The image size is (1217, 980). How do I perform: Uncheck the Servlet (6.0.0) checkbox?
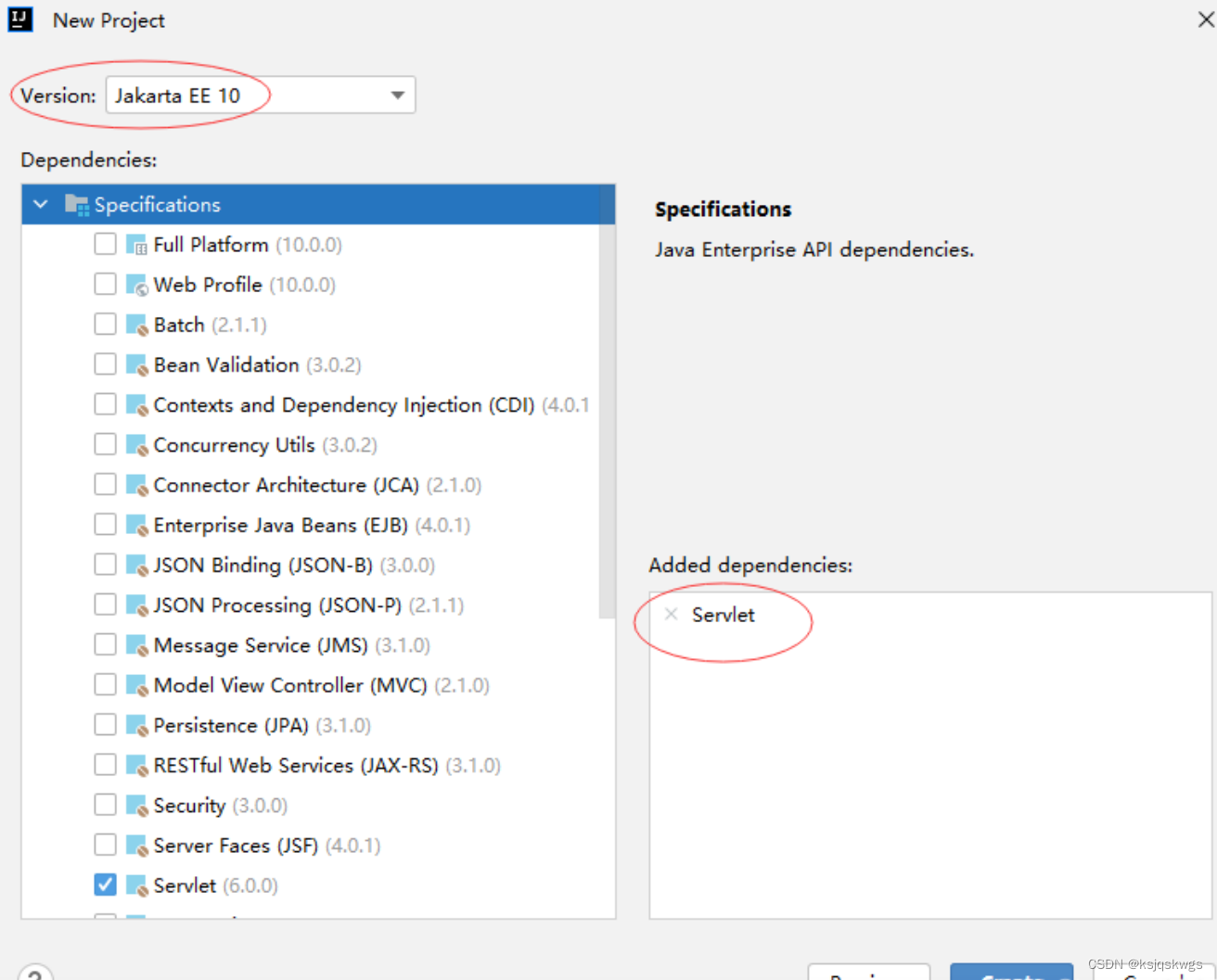(105, 885)
